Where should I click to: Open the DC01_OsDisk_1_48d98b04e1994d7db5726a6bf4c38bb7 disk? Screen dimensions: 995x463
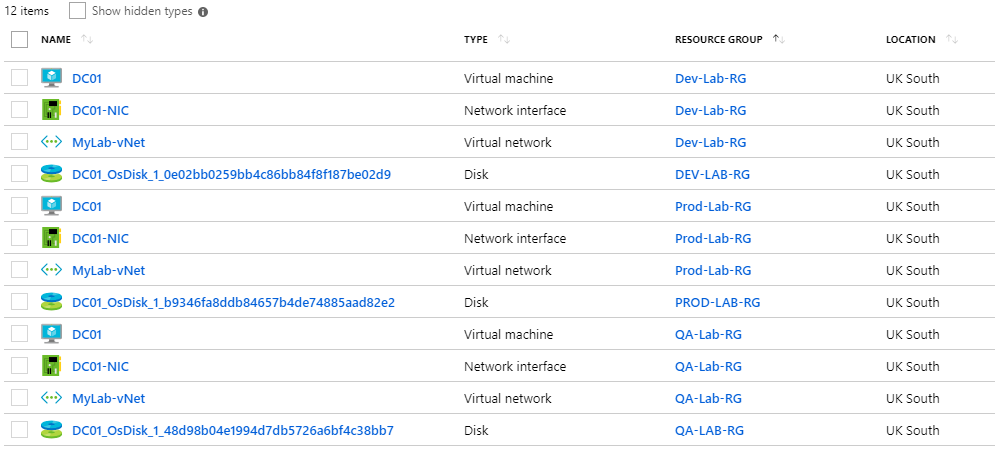click(233, 430)
